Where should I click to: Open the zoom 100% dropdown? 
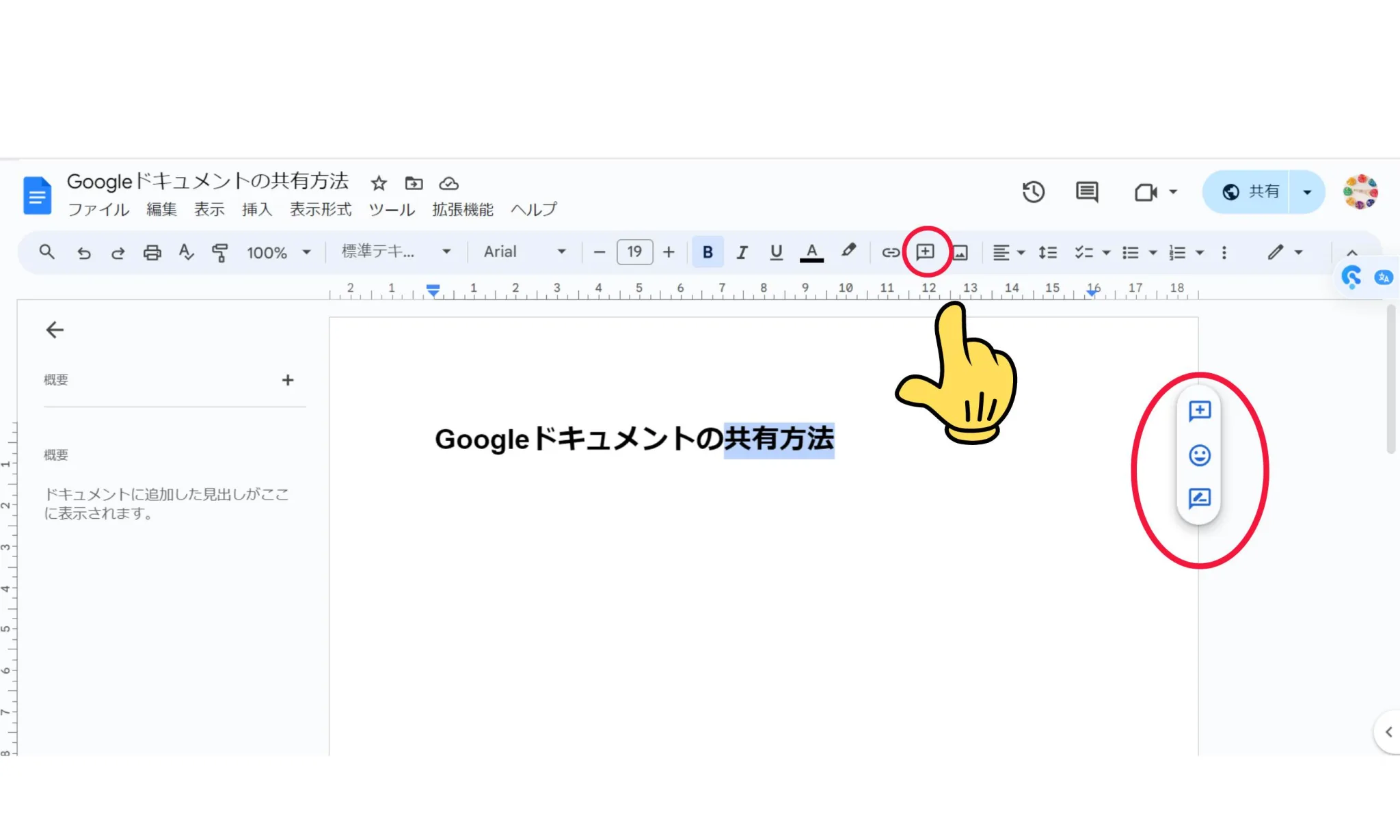click(x=278, y=253)
